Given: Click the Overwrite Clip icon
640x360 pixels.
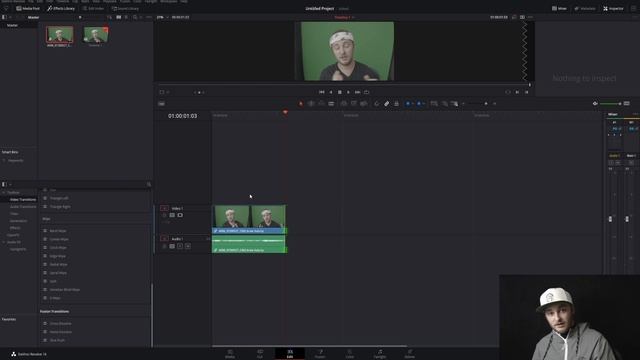Looking at the screenshot, I should pos(354,104).
